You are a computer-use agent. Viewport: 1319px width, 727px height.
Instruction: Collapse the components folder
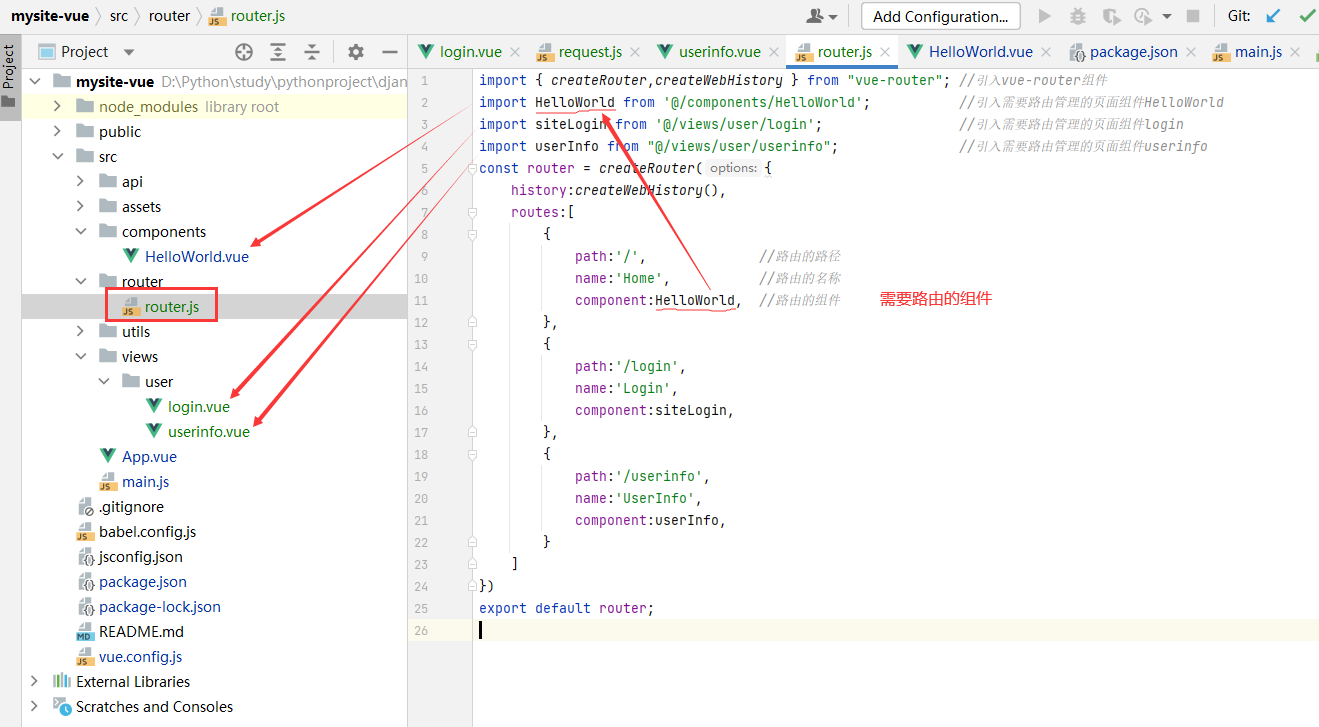(x=81, y=232)
